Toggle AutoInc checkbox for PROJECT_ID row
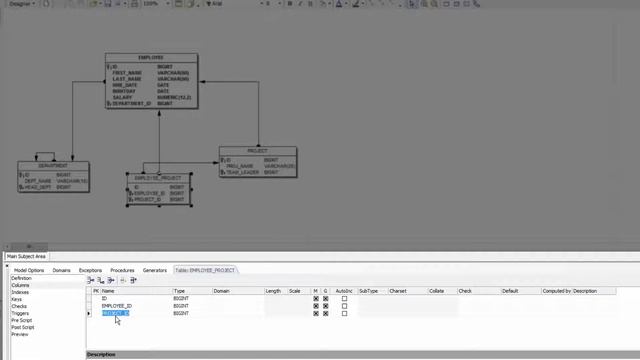 (344, 313)
